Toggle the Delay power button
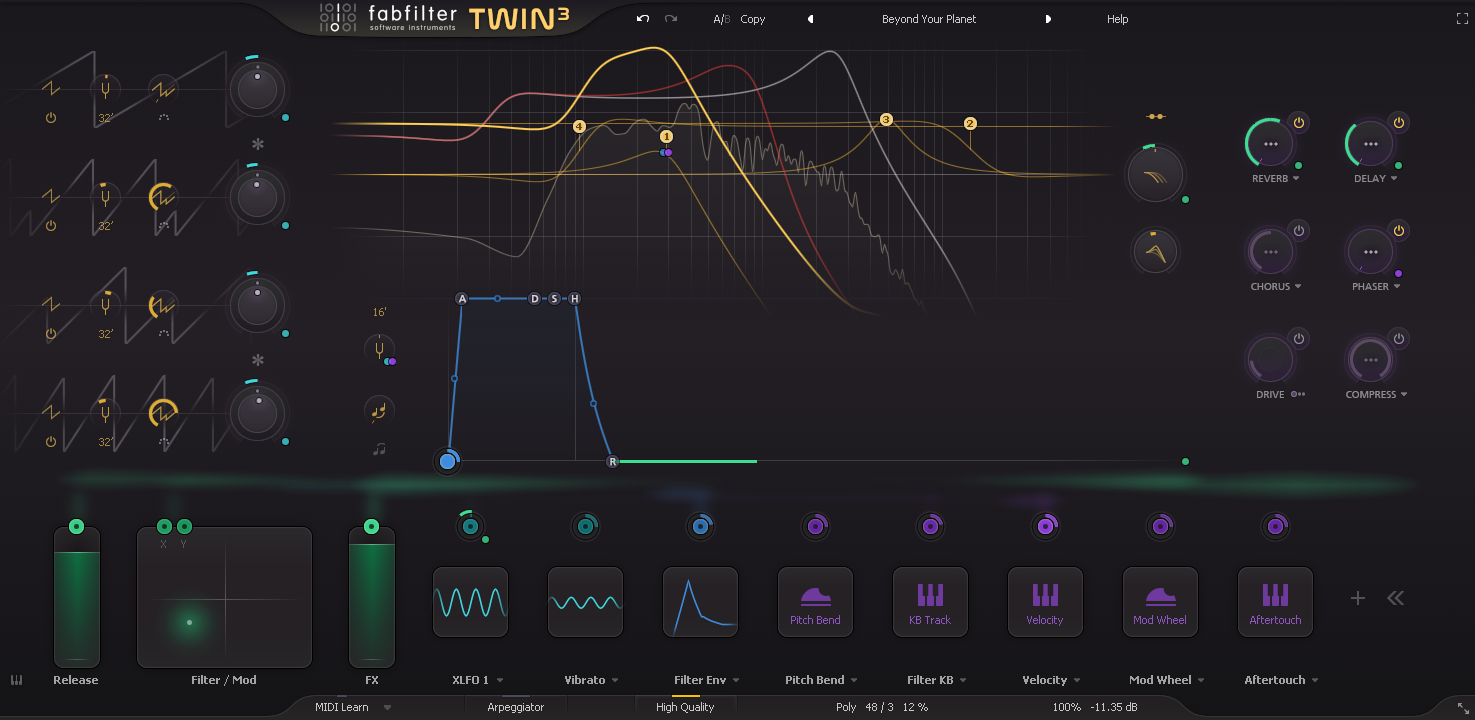 click(x=1398, y=123)
